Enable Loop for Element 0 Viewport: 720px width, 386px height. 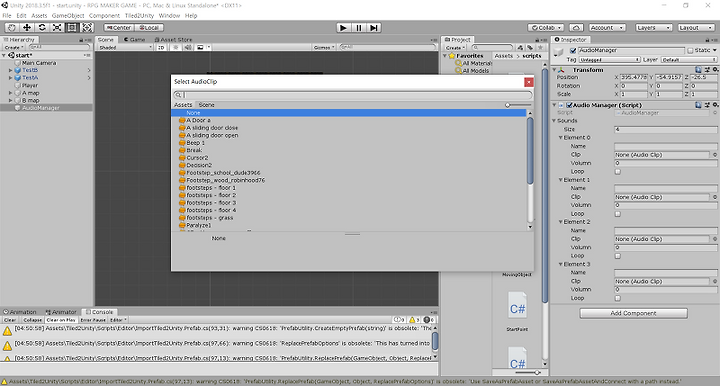(x=618, y=172)
